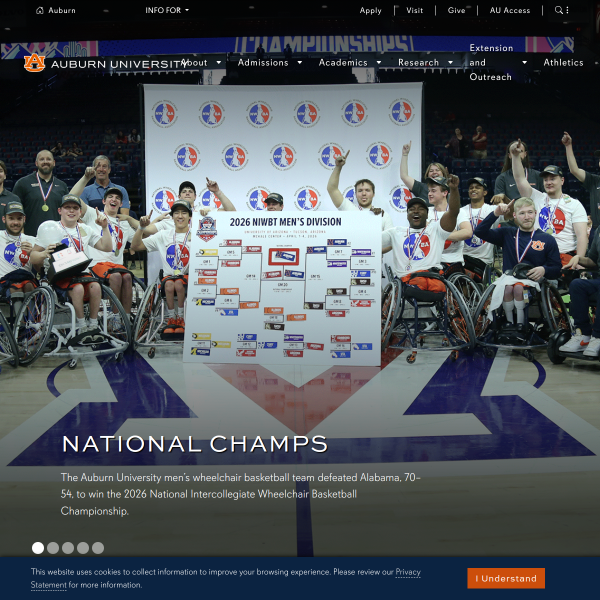Click the Auburn University AU logo
This screenshot has height=600, width=600.
34,63
